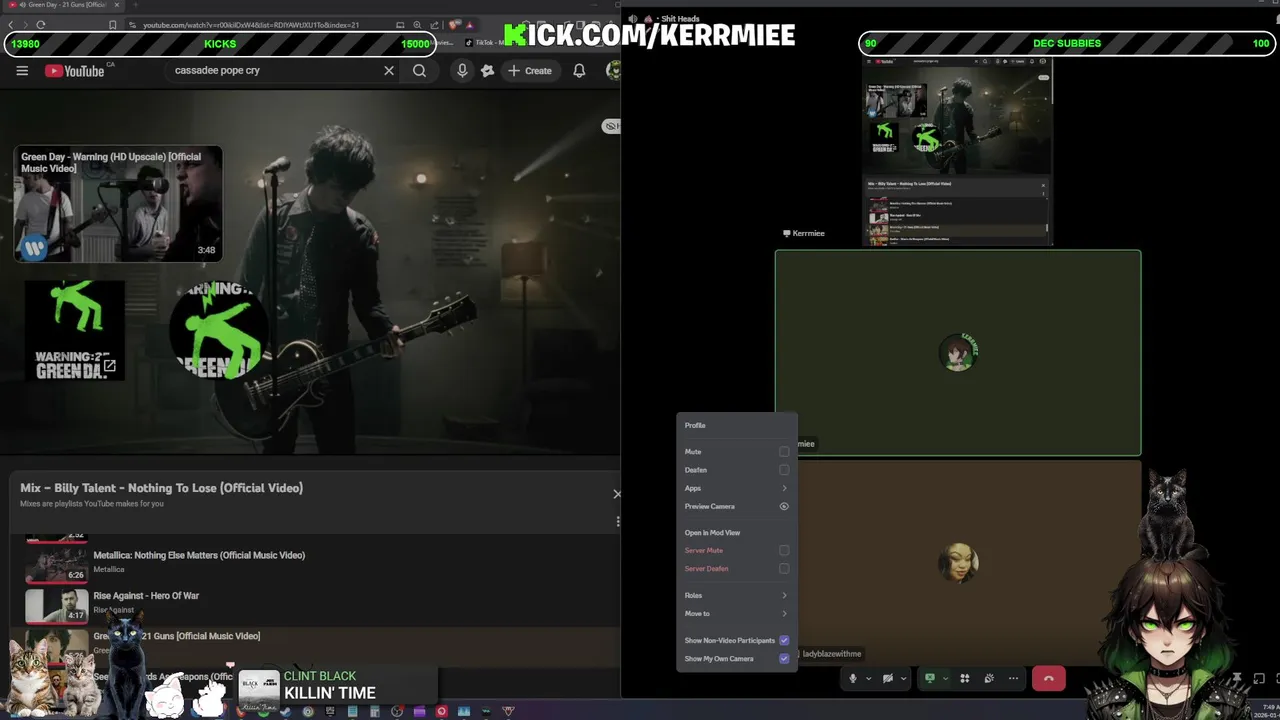Open Discord call more options ellipsis
The height and width of the screenshot is (720, 1280).
(x=1013, y=678)
